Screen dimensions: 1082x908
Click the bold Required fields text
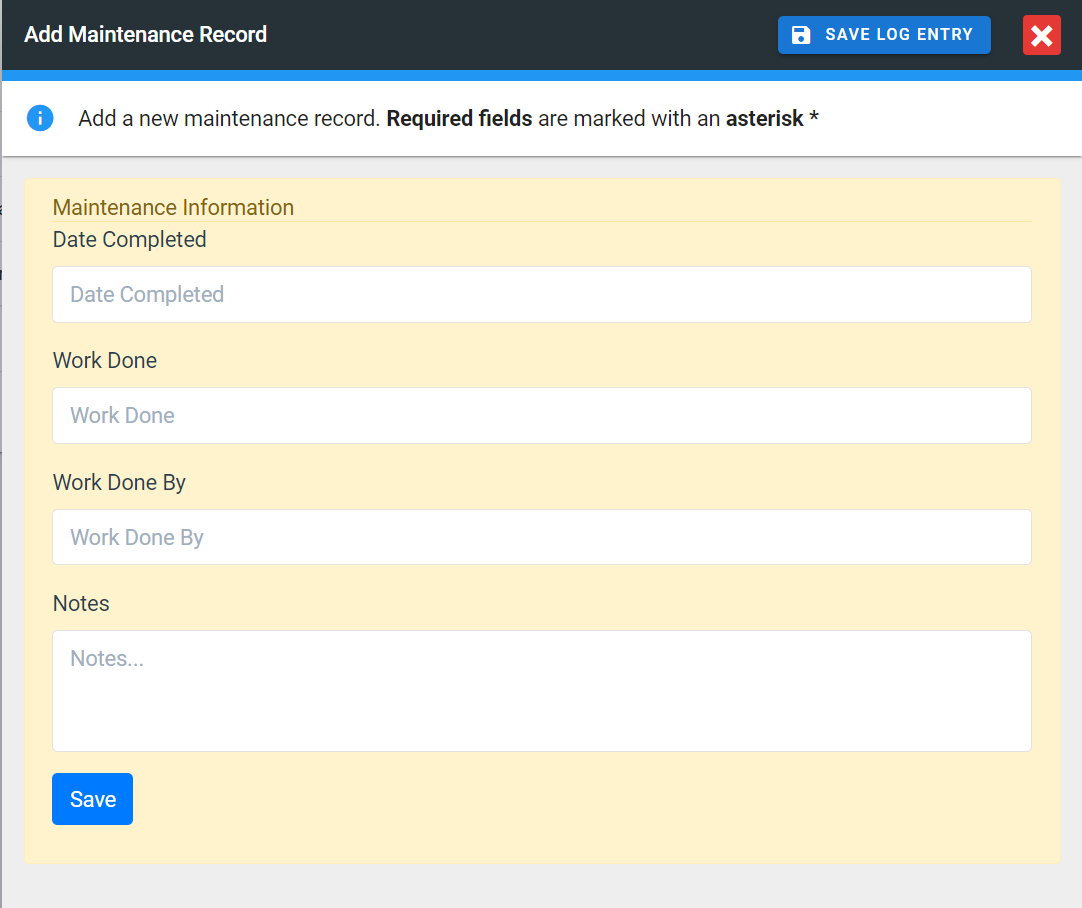[459, 119]
